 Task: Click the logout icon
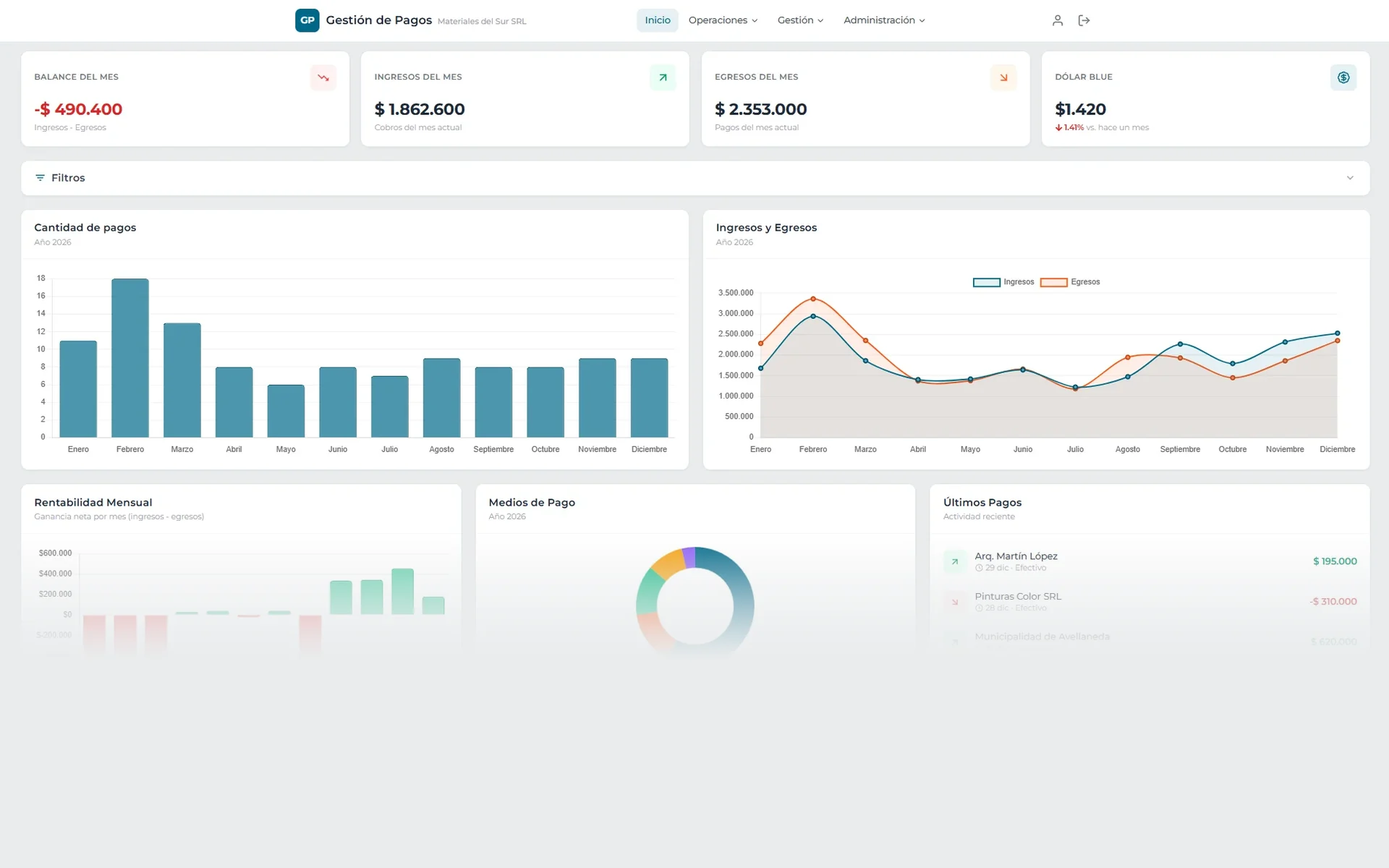pyautogui.click(x=1084, y=20)
